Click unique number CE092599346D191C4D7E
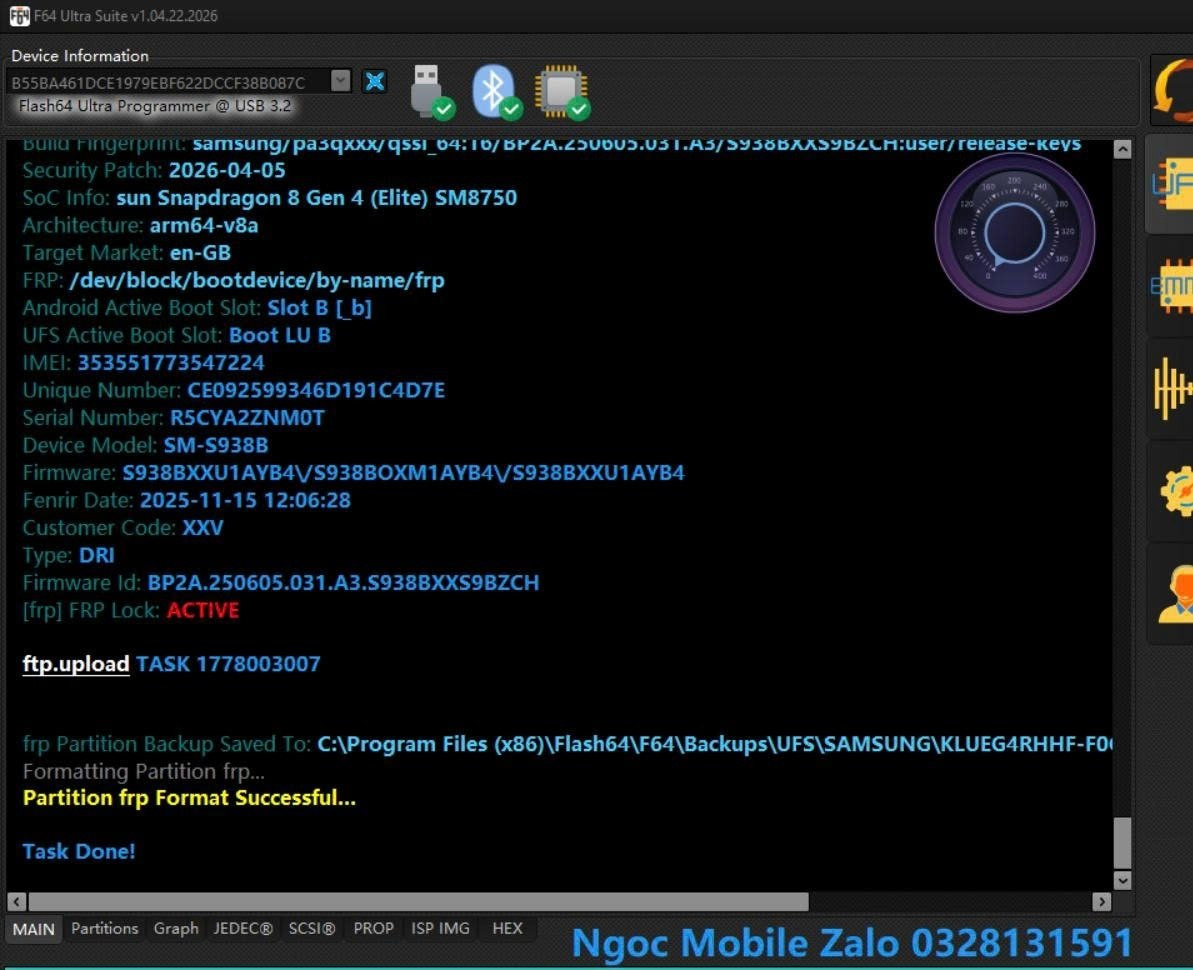The width and height of the screenshot is (1193, 970). pos(316,390)
